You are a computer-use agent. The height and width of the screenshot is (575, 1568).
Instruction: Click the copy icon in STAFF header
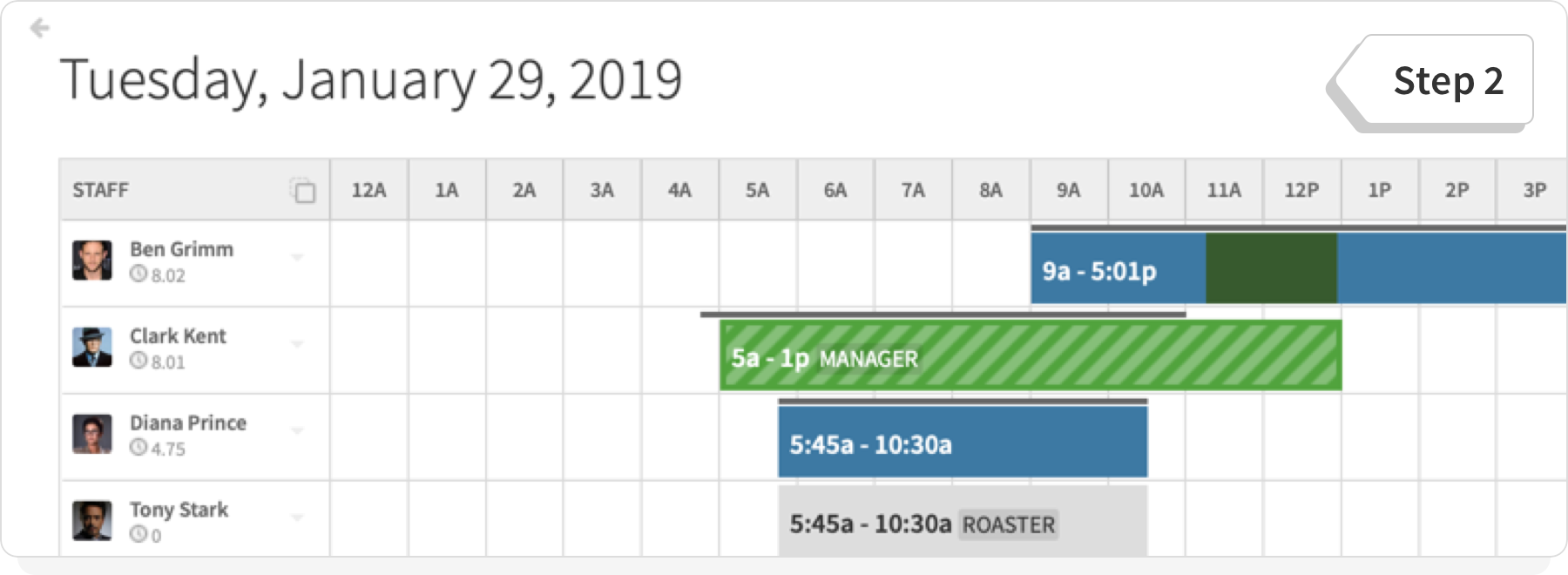pyautogui.click(x=303, y=191)
